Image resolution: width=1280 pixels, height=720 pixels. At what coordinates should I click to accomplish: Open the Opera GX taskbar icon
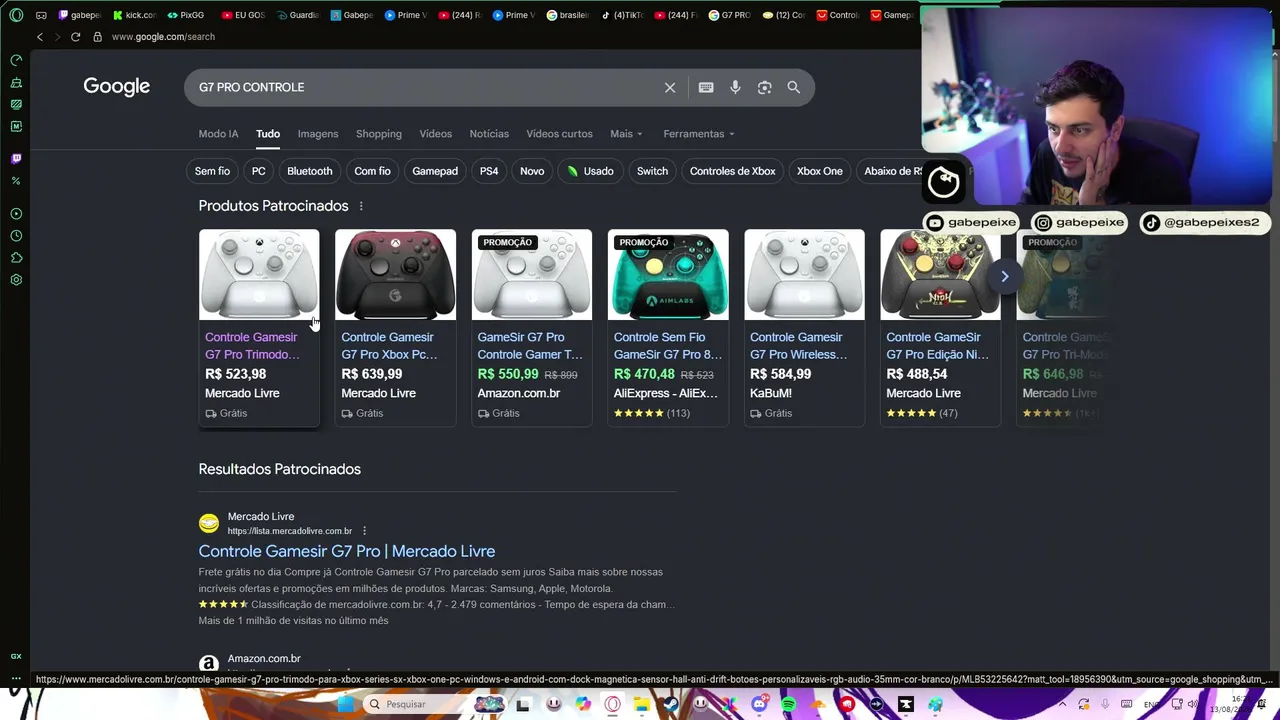tap(612, 704)
